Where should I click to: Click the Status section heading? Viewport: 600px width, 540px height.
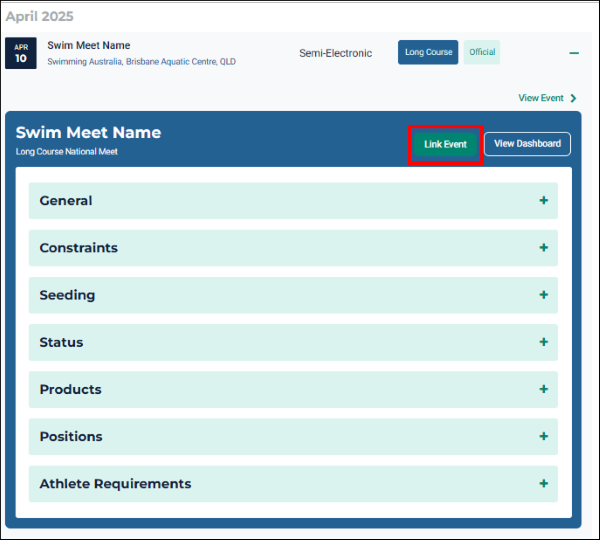61,342
